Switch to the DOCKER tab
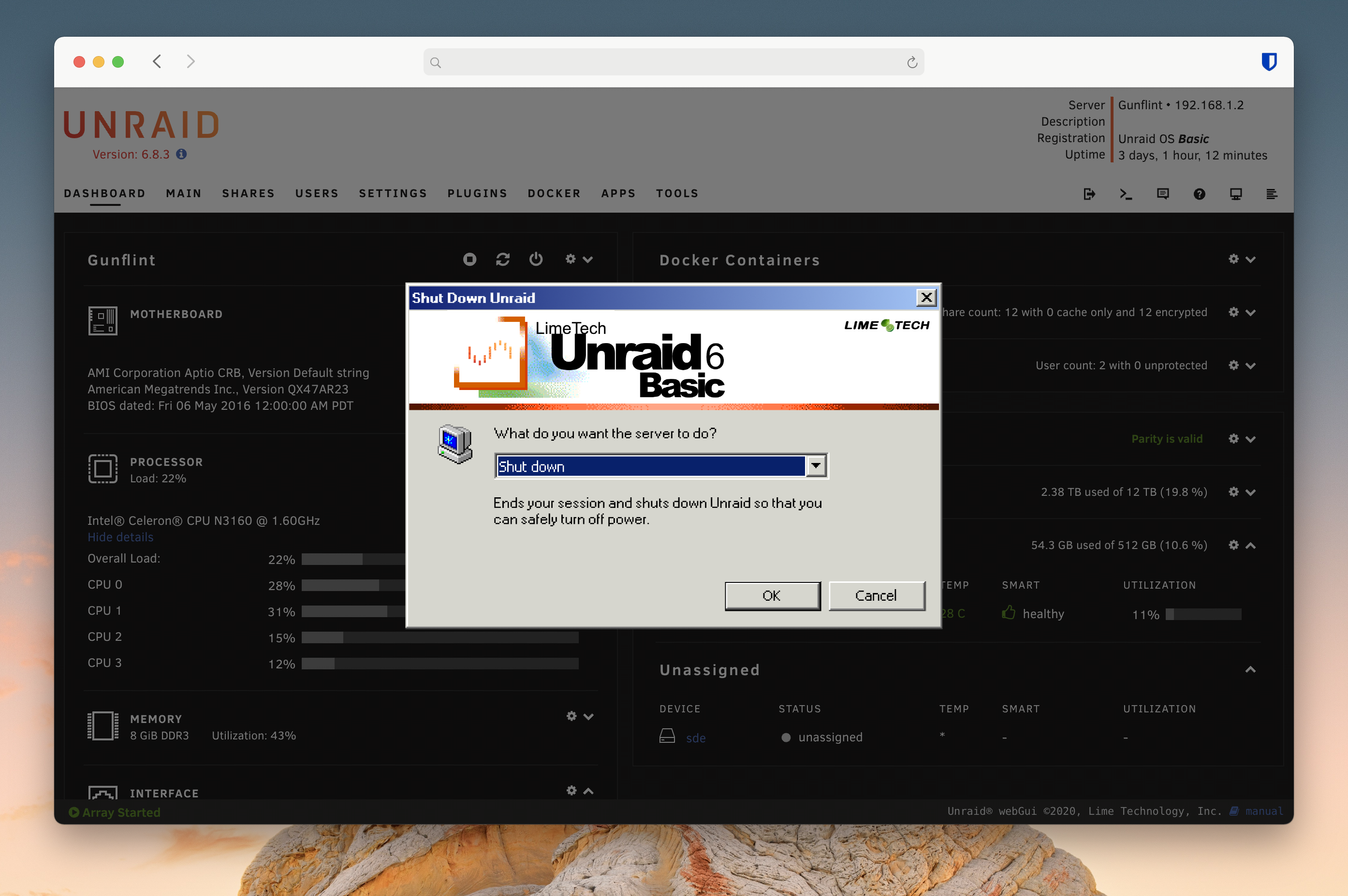Image resolution: width=1348 pixels, height=896 pixels. click(554, 193)
